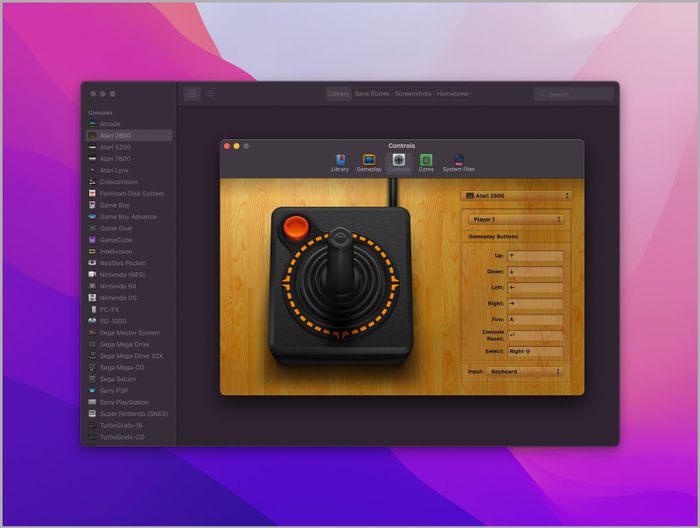Viewport: 700px width, 528px height.
Task: Click the Fire key binding field
Action: tap(535, 320)
